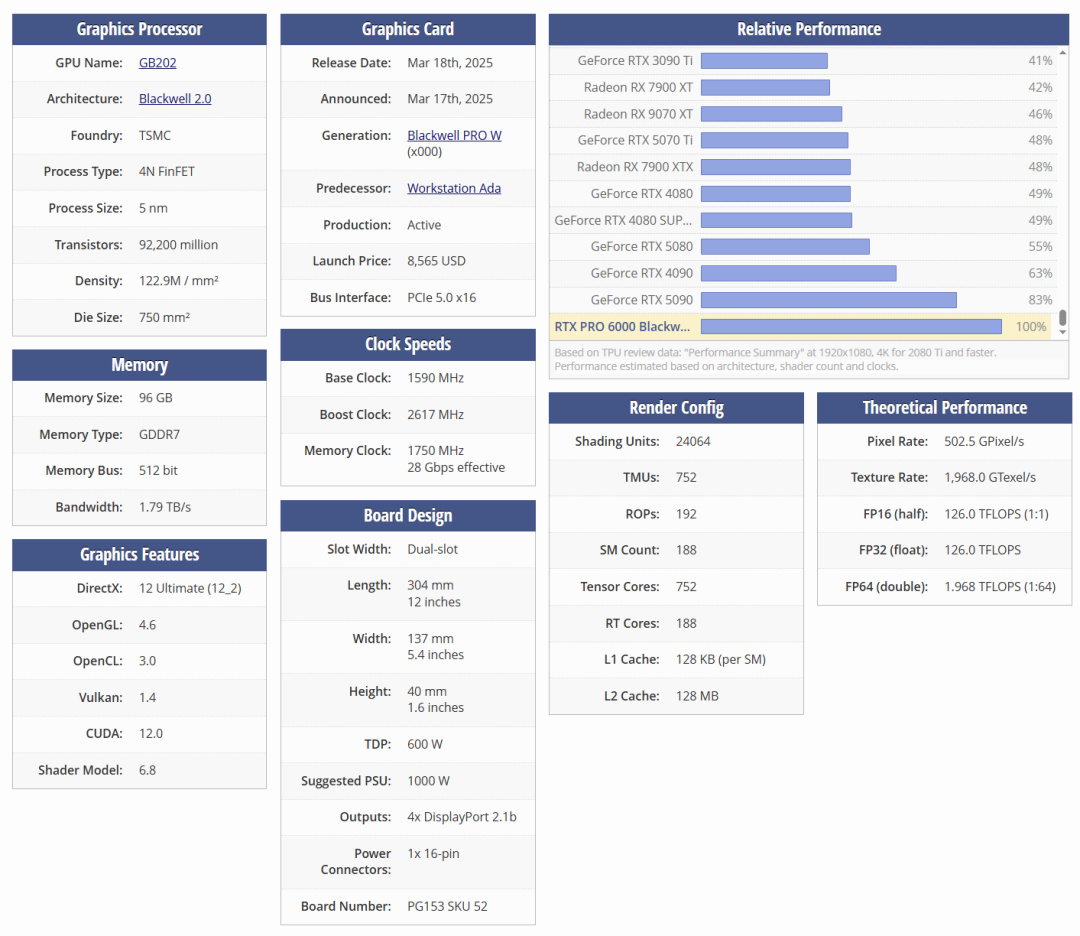Click the GeForce RTX 4090 performance bar
Image resolution: width=1080 pixels, height=936 pixels.
click(x=798, y=273)
